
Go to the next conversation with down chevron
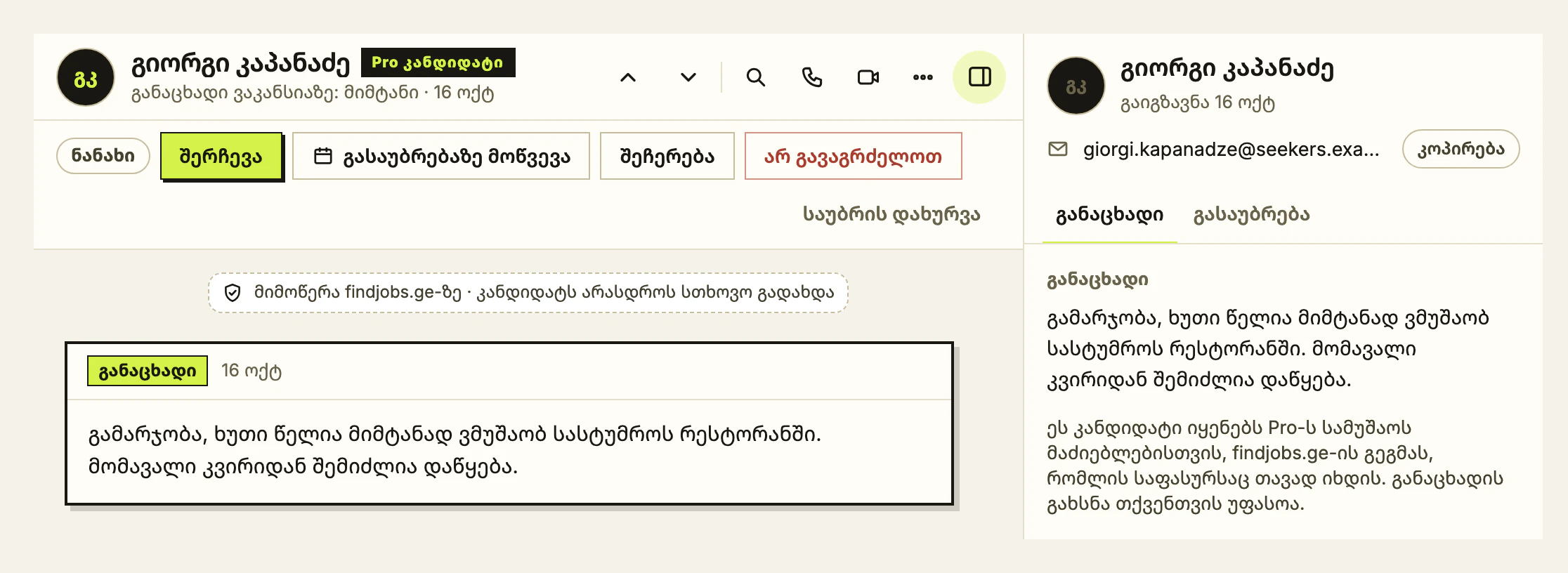click(x=688, y=77)
